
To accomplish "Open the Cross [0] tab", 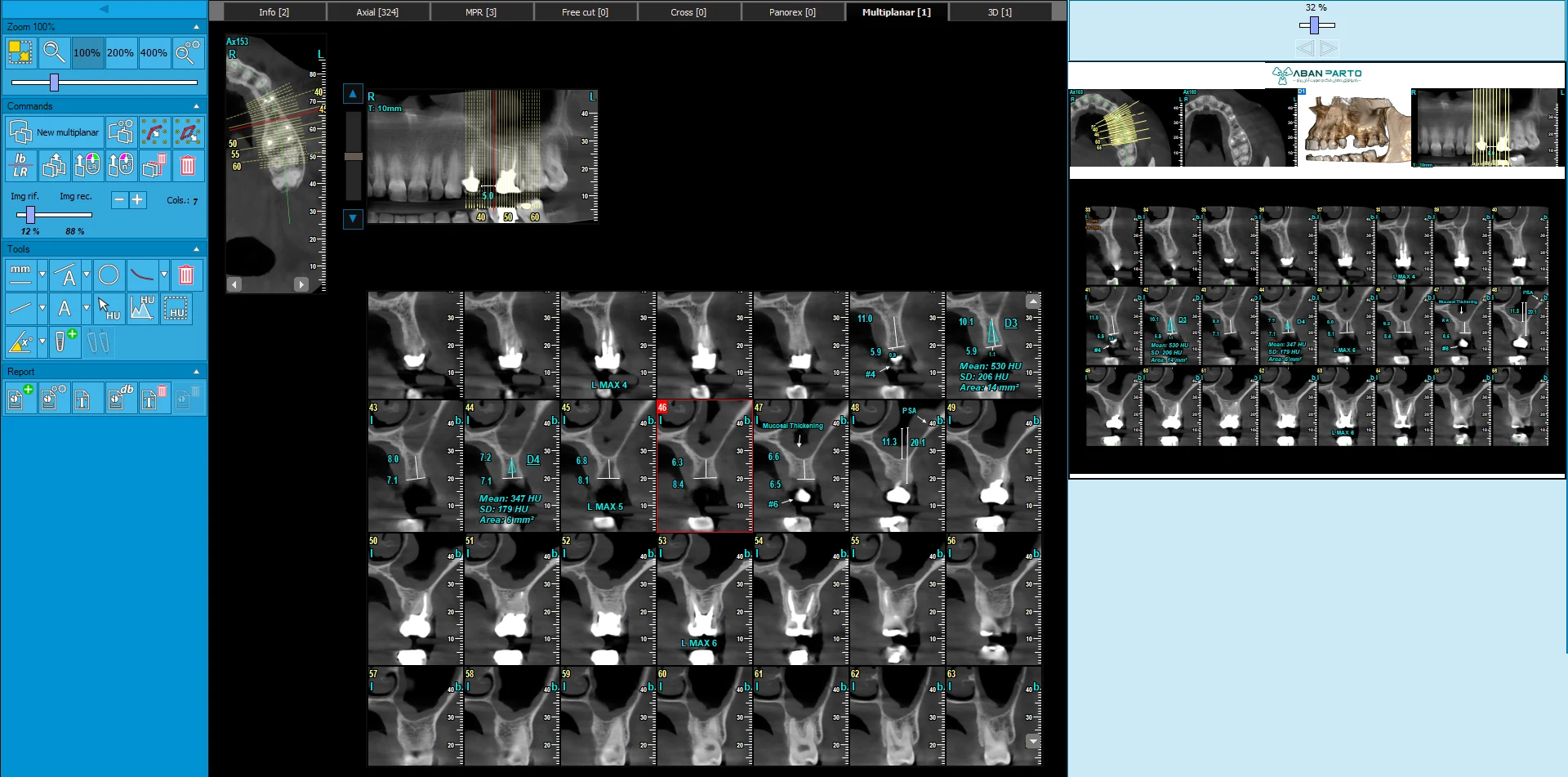I will [688, 12].
